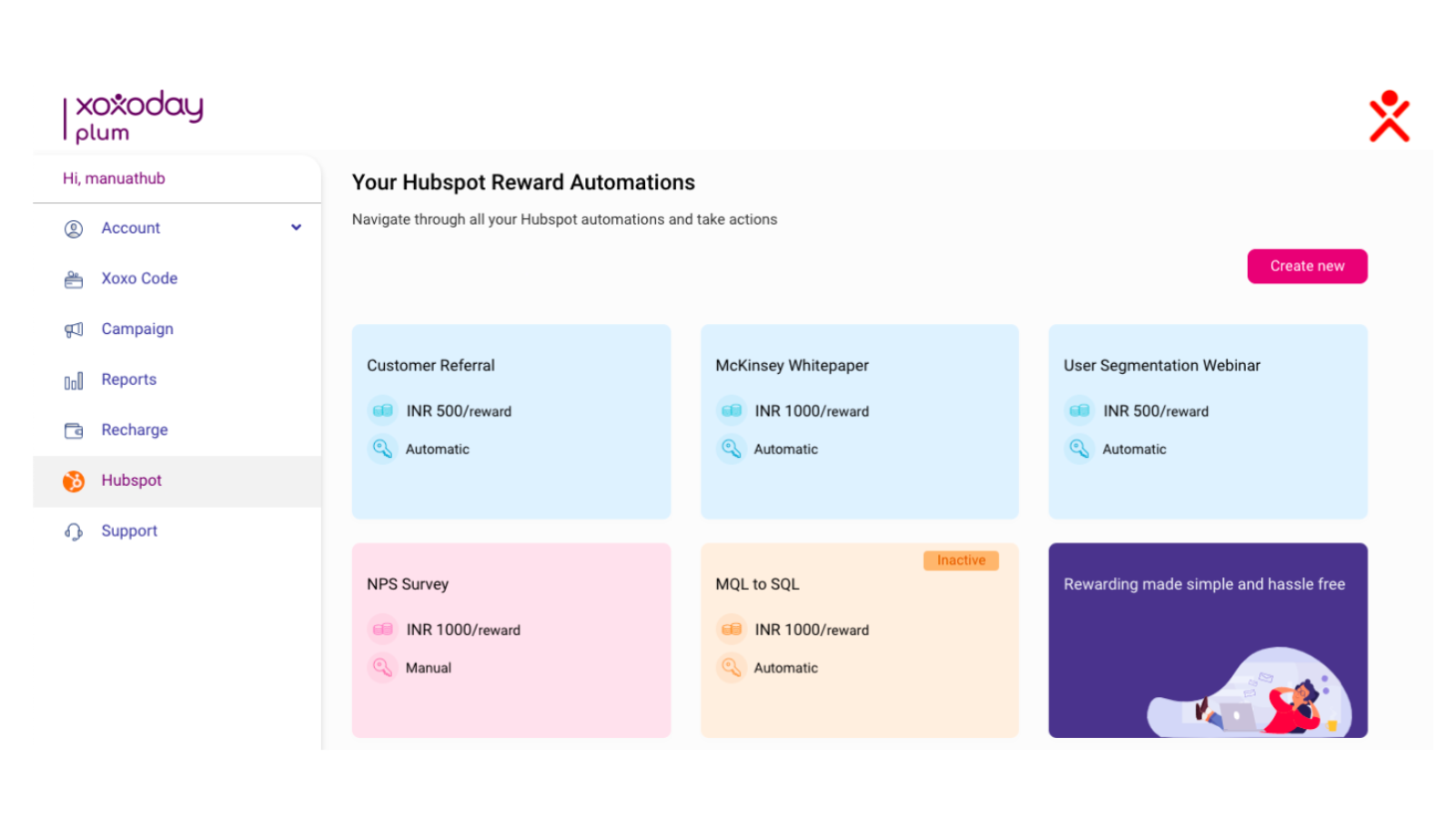Open the Xoxo Code sidebar item
This screenshot has width=1456, height=819.
click(x=177, y=278)
